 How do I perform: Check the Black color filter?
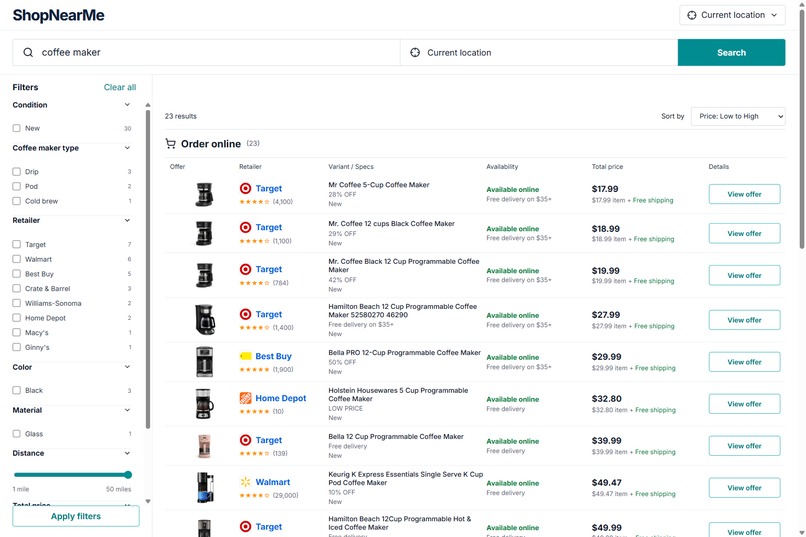coord(16,390)
